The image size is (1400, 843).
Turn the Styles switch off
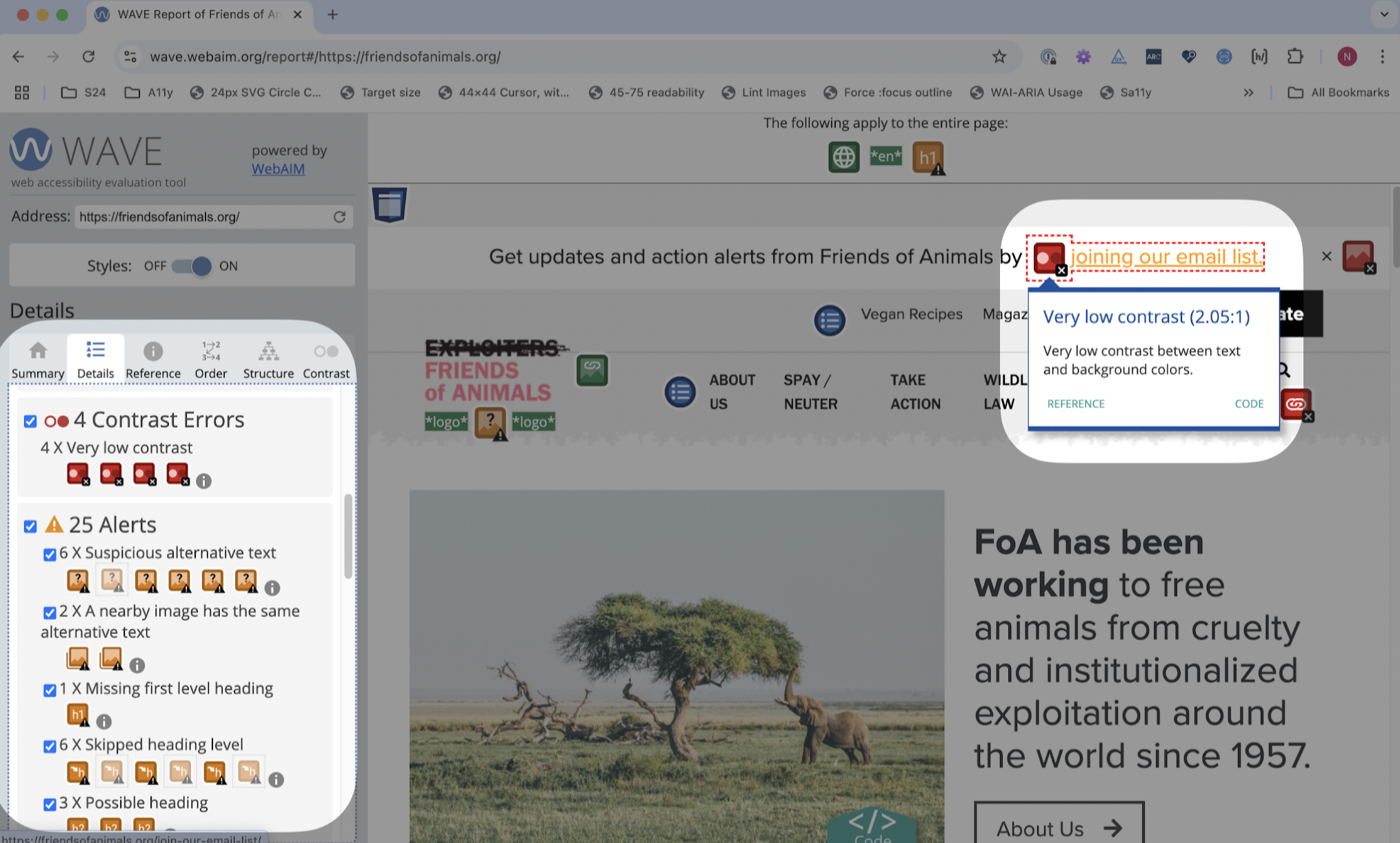click(x=182, y=266)
